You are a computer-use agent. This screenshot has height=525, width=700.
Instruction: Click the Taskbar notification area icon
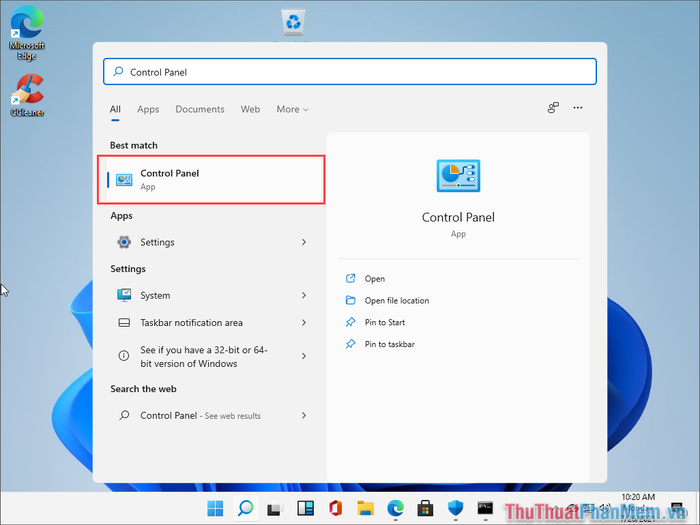coord(124,322)
